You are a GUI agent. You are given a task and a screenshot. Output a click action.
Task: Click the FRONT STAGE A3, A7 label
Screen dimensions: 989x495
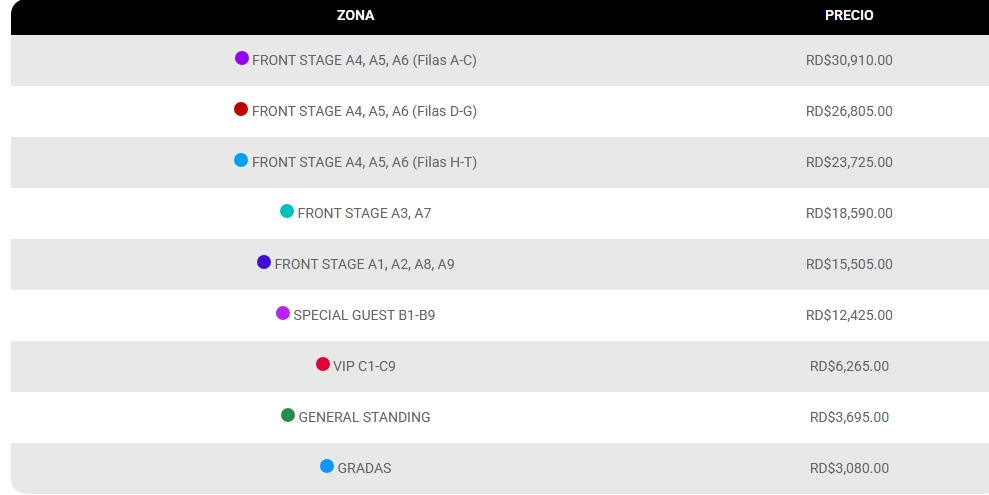[365, 213]
